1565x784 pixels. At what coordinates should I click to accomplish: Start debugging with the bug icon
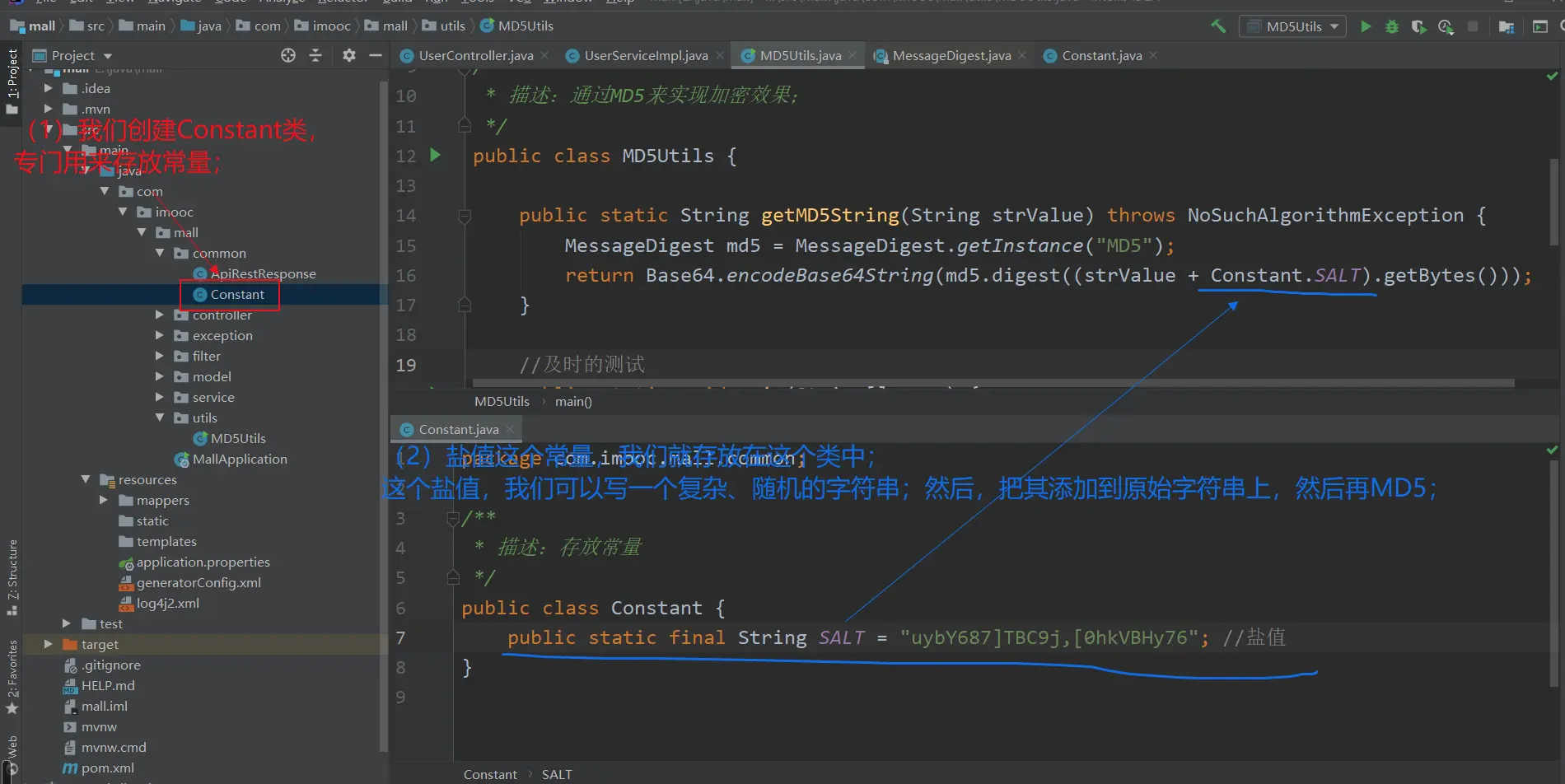[1392, 26]
